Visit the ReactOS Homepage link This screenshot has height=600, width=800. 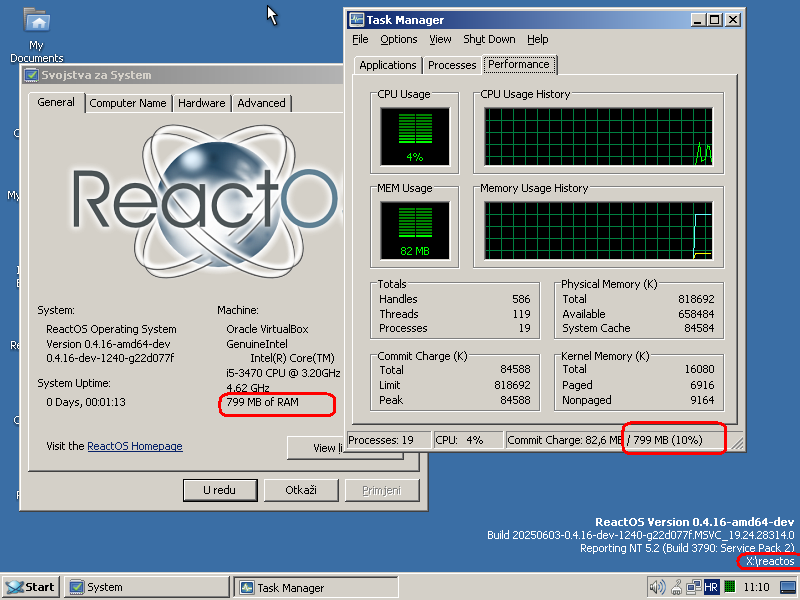135,446
